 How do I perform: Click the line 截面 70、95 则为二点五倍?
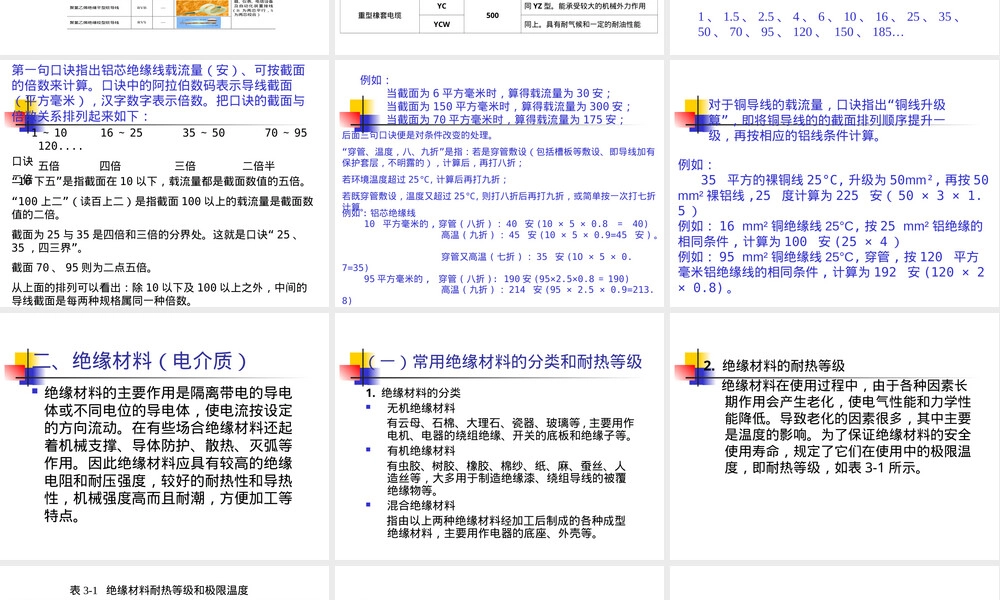click(x=82, y=268)
